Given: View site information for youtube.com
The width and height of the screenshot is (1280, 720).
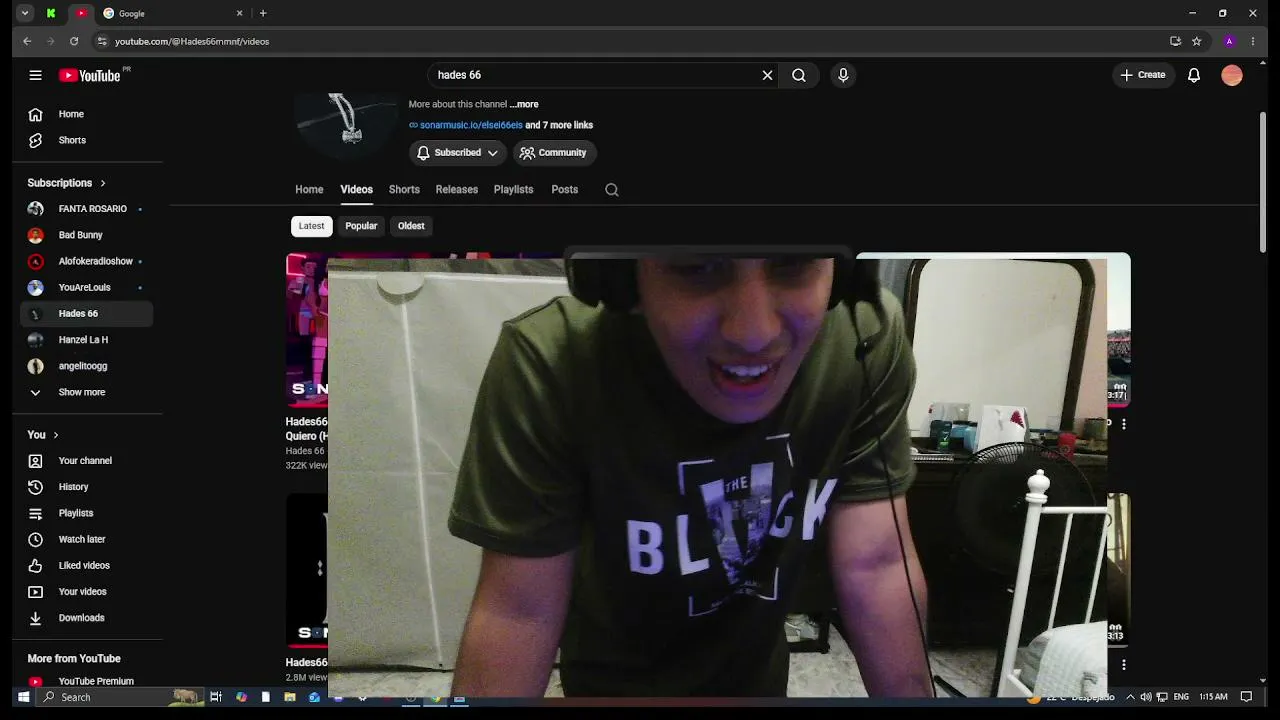Looking at the screenshot, I should tap(101, 41).
